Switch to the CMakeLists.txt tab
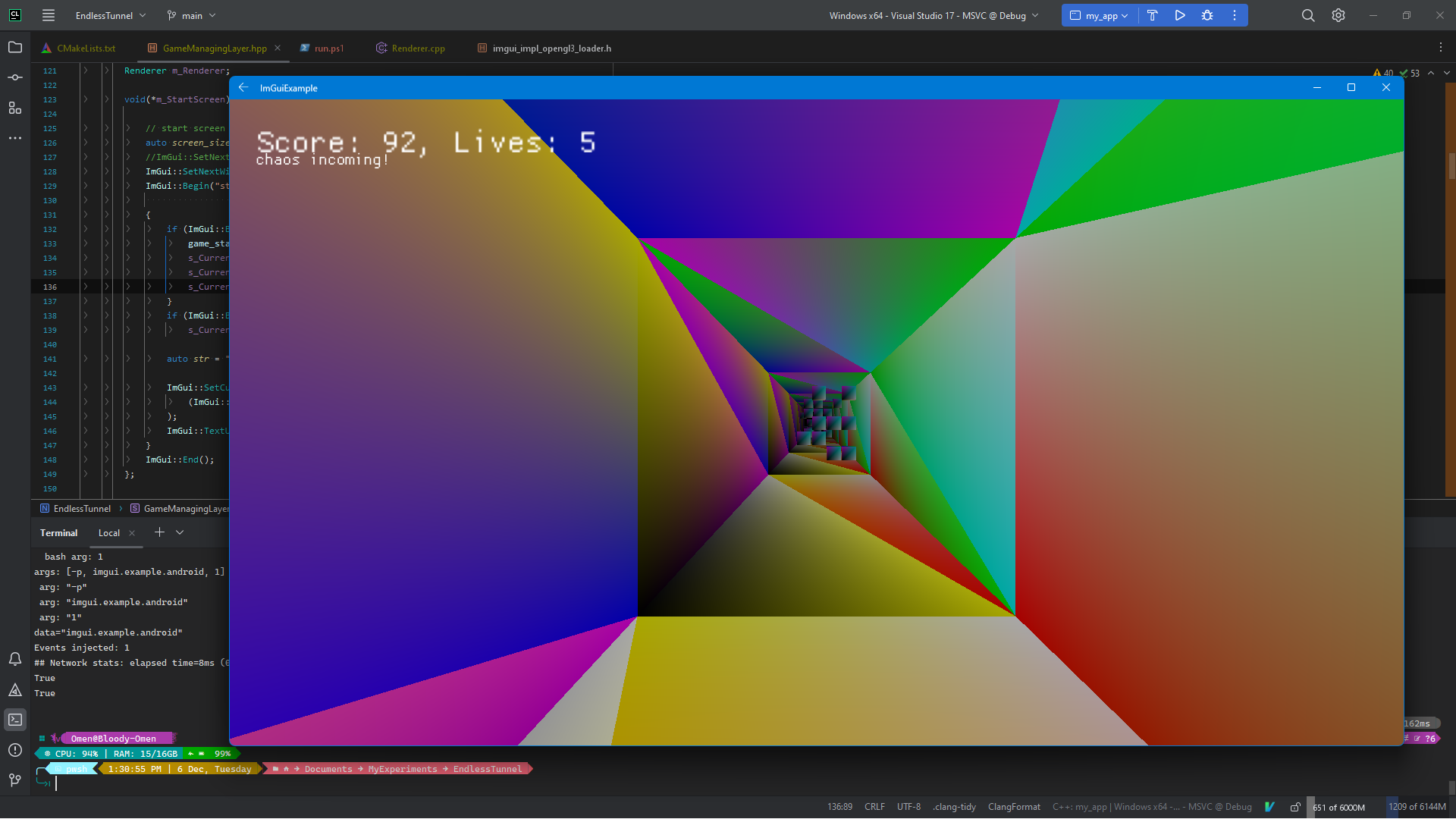 click(x=86, y=48)
